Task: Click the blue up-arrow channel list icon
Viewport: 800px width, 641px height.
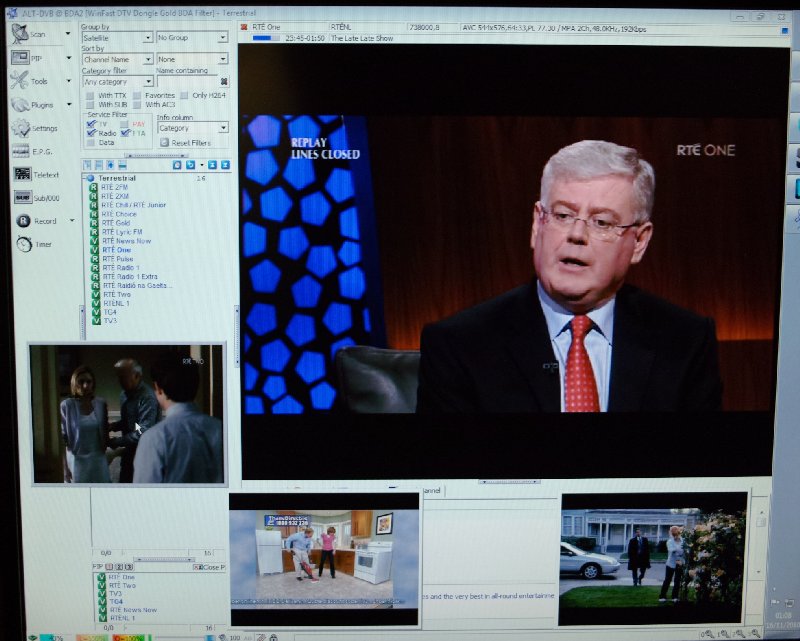Action: pos(110,165)
